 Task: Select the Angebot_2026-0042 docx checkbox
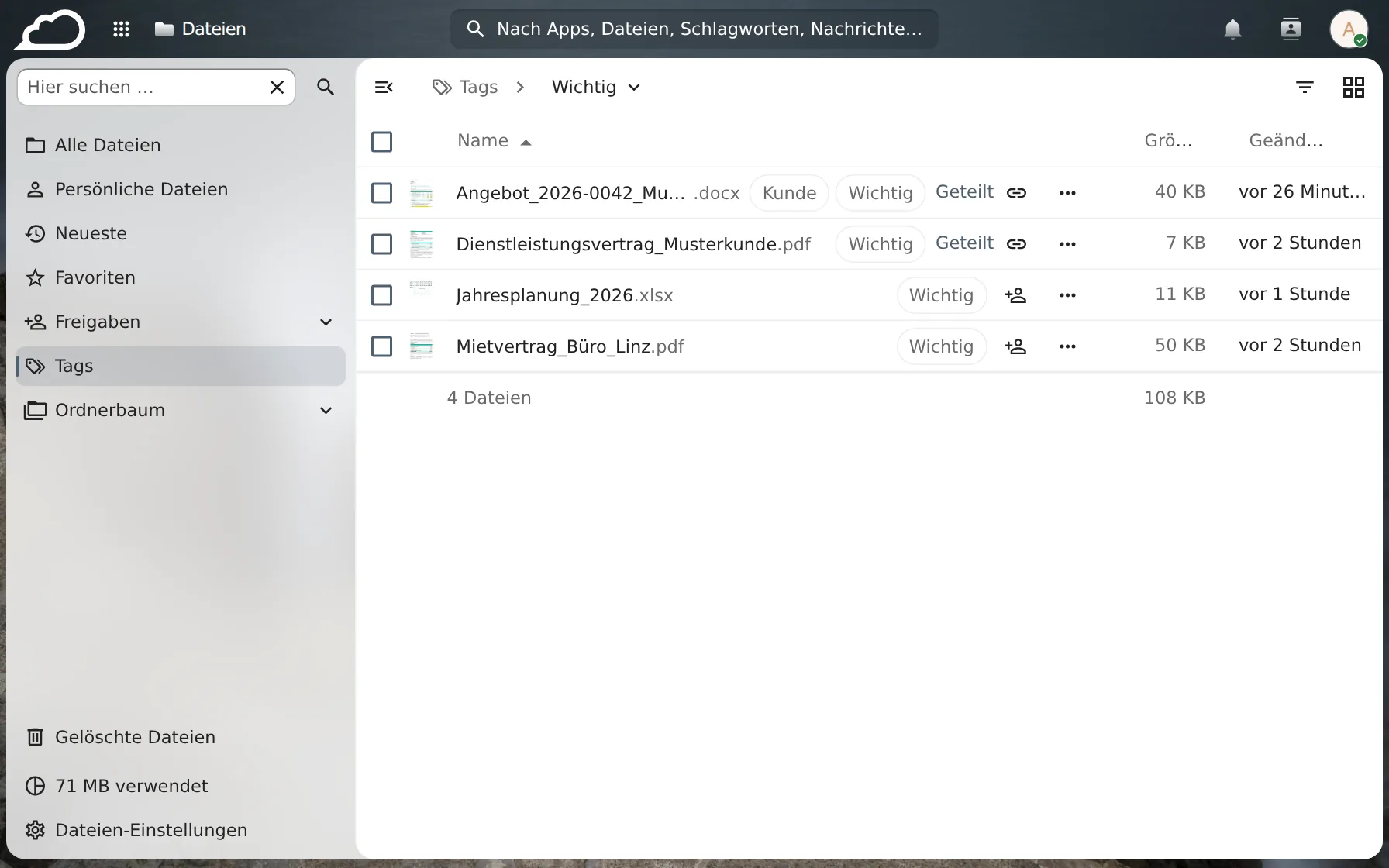coord(381,193)
